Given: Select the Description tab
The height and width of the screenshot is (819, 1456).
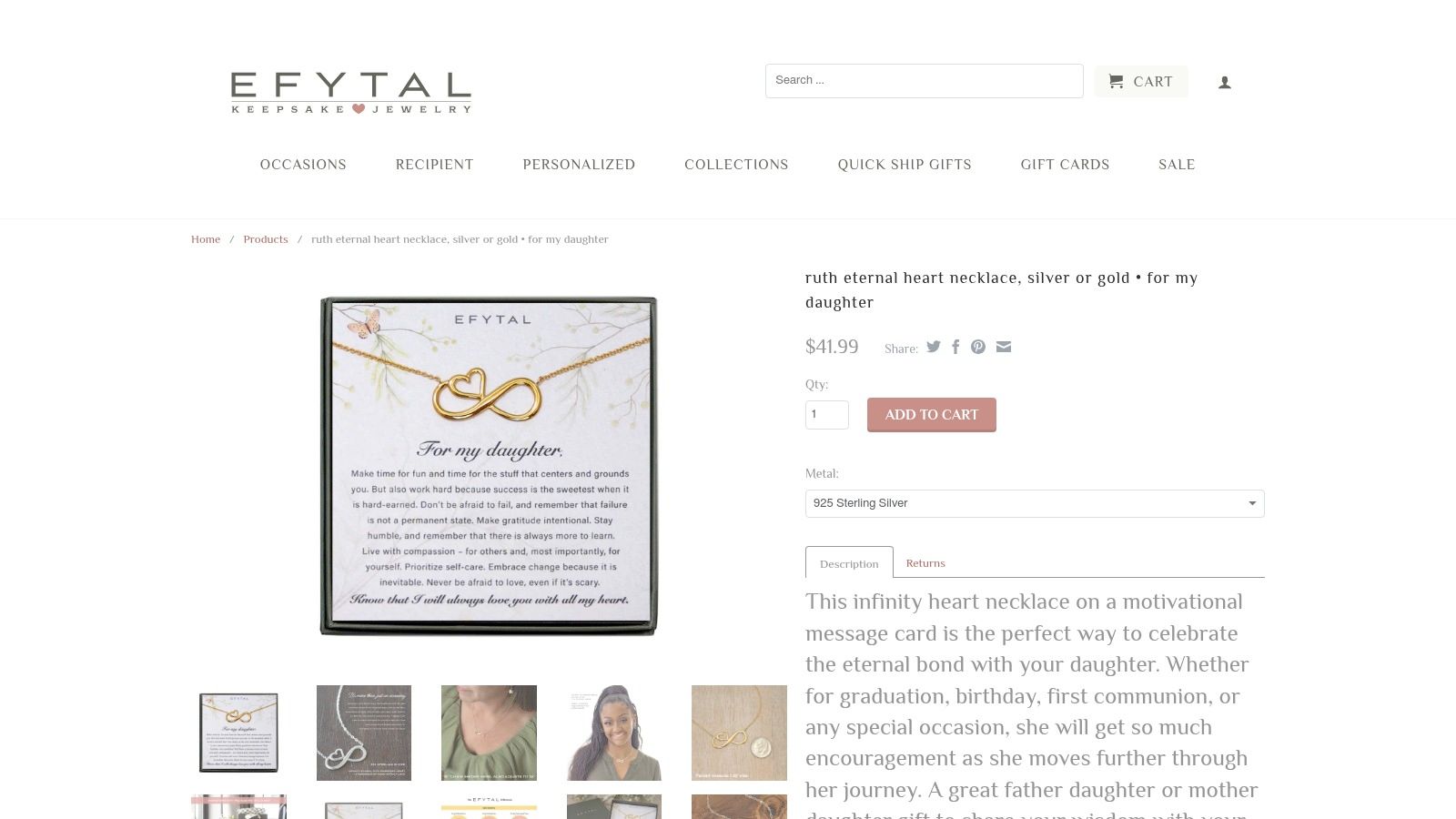Looking at the screenshot, I should (x=849, y=562).
